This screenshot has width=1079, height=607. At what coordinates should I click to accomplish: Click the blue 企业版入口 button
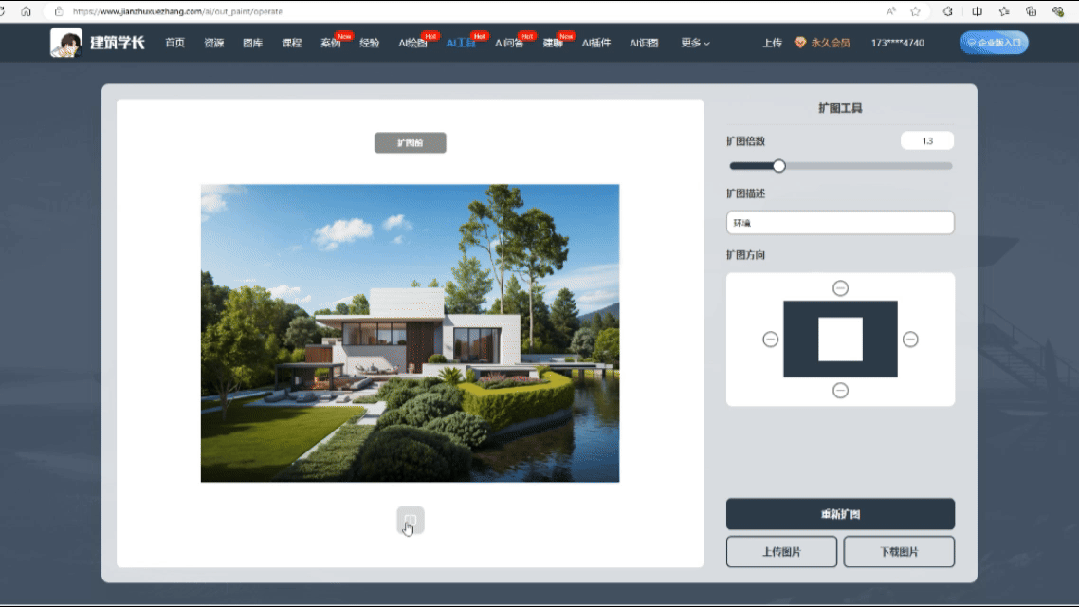(994, 43)
